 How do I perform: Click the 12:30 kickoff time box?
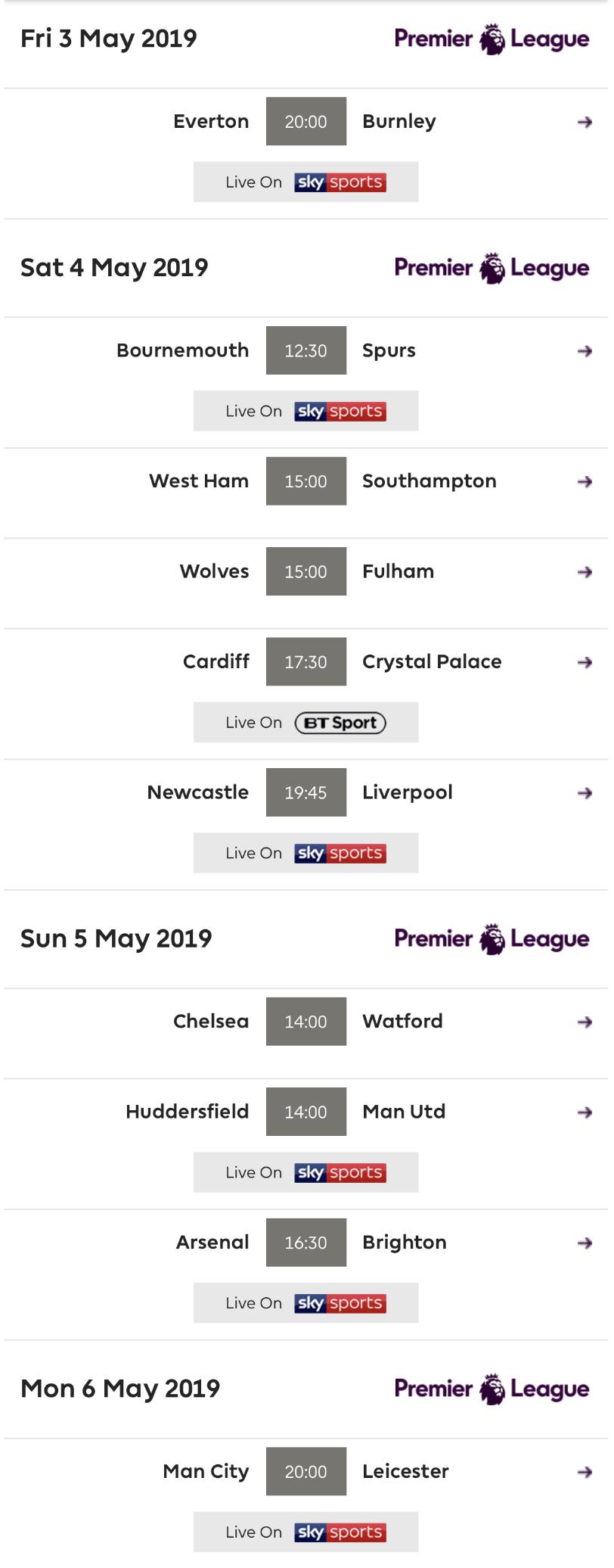pyautogui.click(x=306, y=350)
